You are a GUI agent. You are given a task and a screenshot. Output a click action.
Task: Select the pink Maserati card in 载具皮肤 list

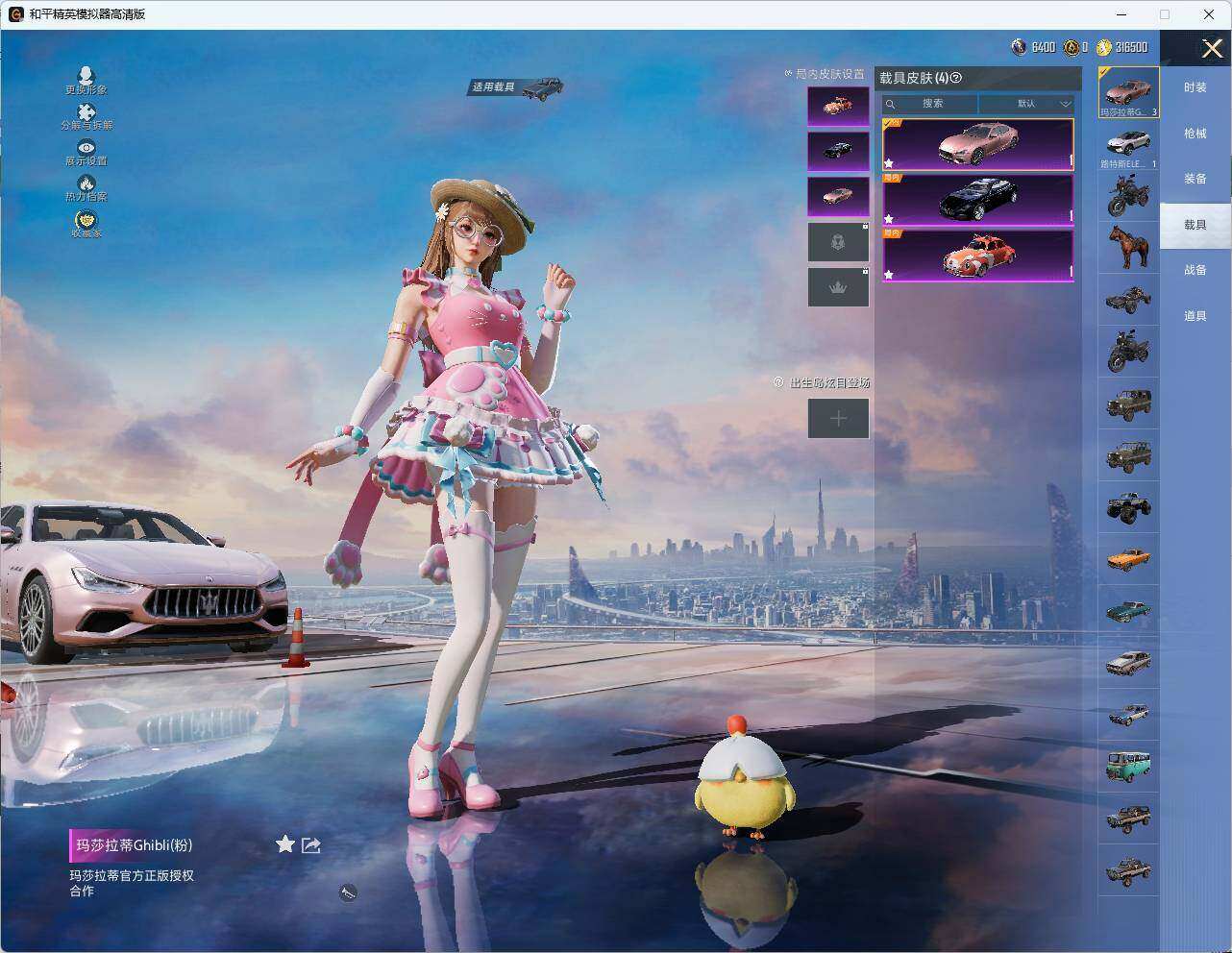click(977, 144)
